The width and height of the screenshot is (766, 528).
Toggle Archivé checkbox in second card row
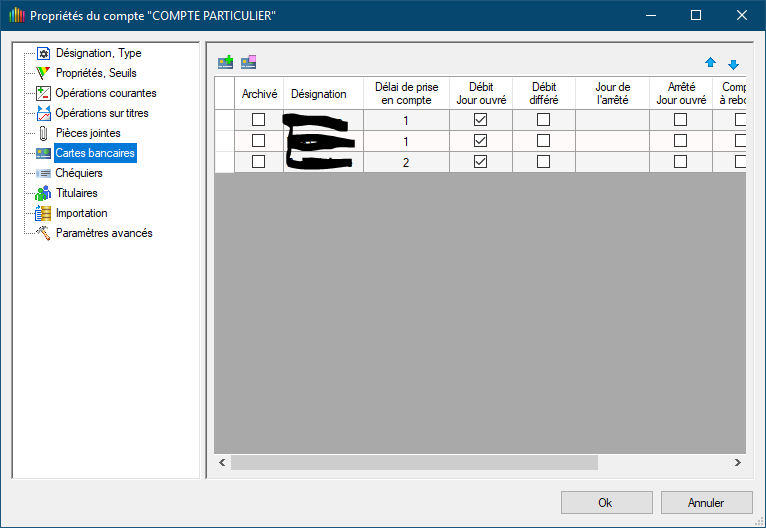[x=258, y=141]
